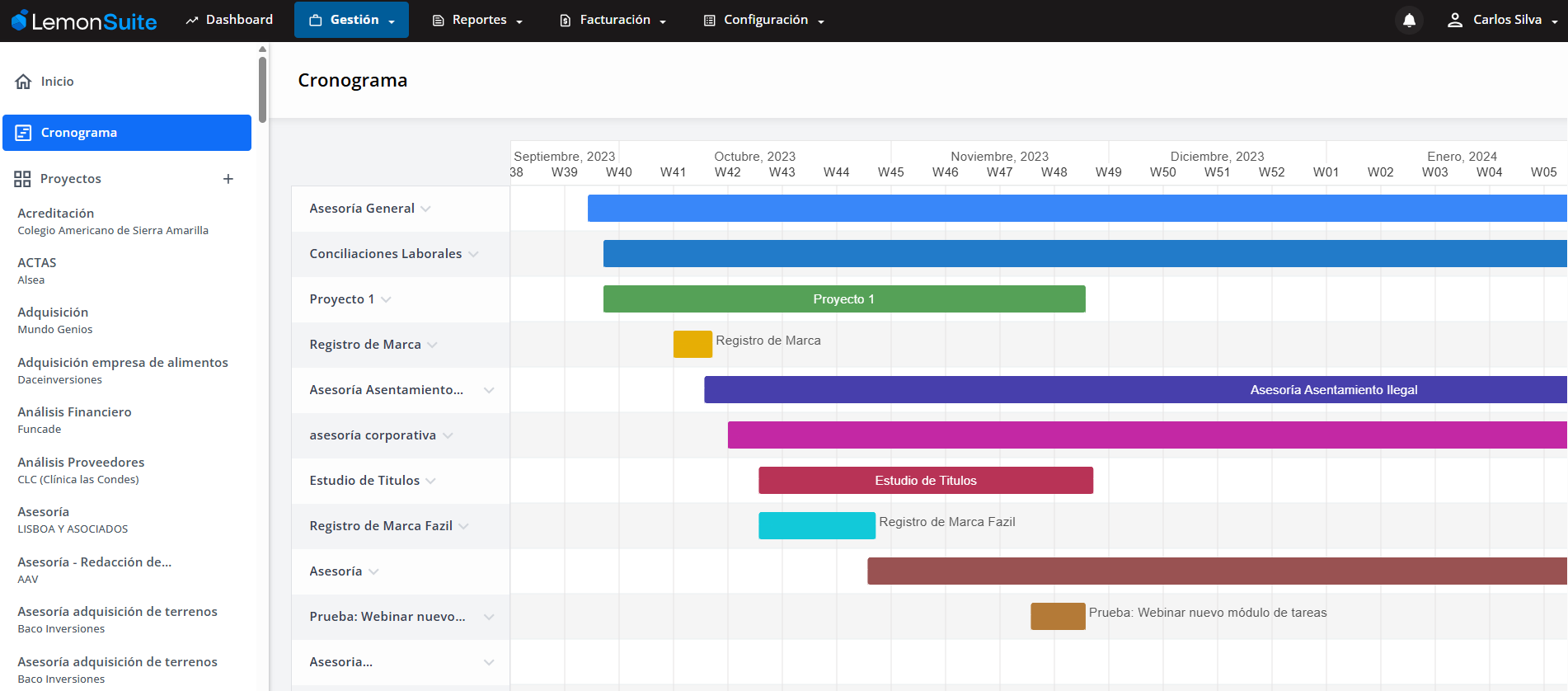Click the Carlos Silva user avatar icon

coord(1455,21)
